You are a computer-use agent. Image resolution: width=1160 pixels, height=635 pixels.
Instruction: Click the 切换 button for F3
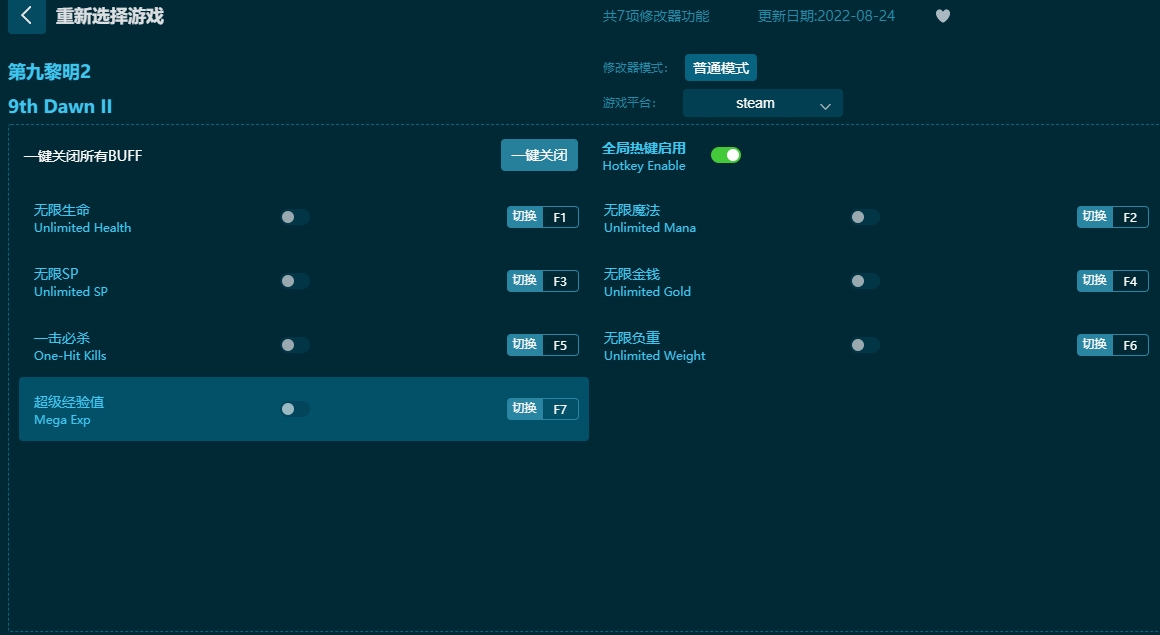pos(525,280)
